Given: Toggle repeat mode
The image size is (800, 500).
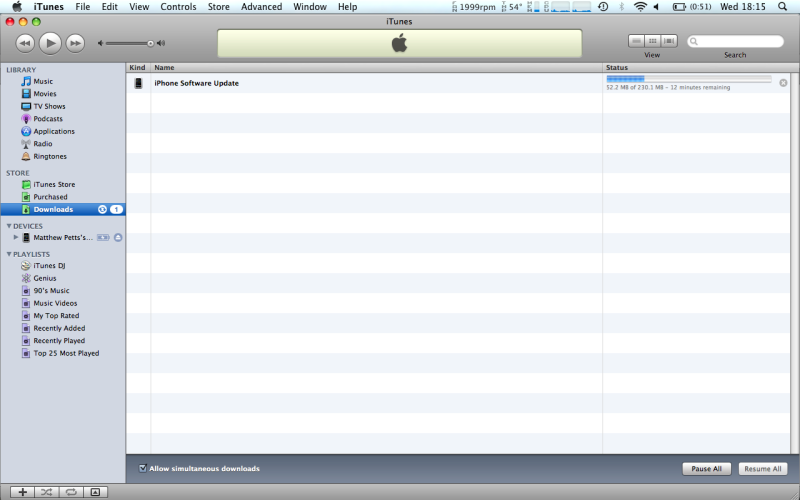Looking at the screenshot, I should point(71,492).
